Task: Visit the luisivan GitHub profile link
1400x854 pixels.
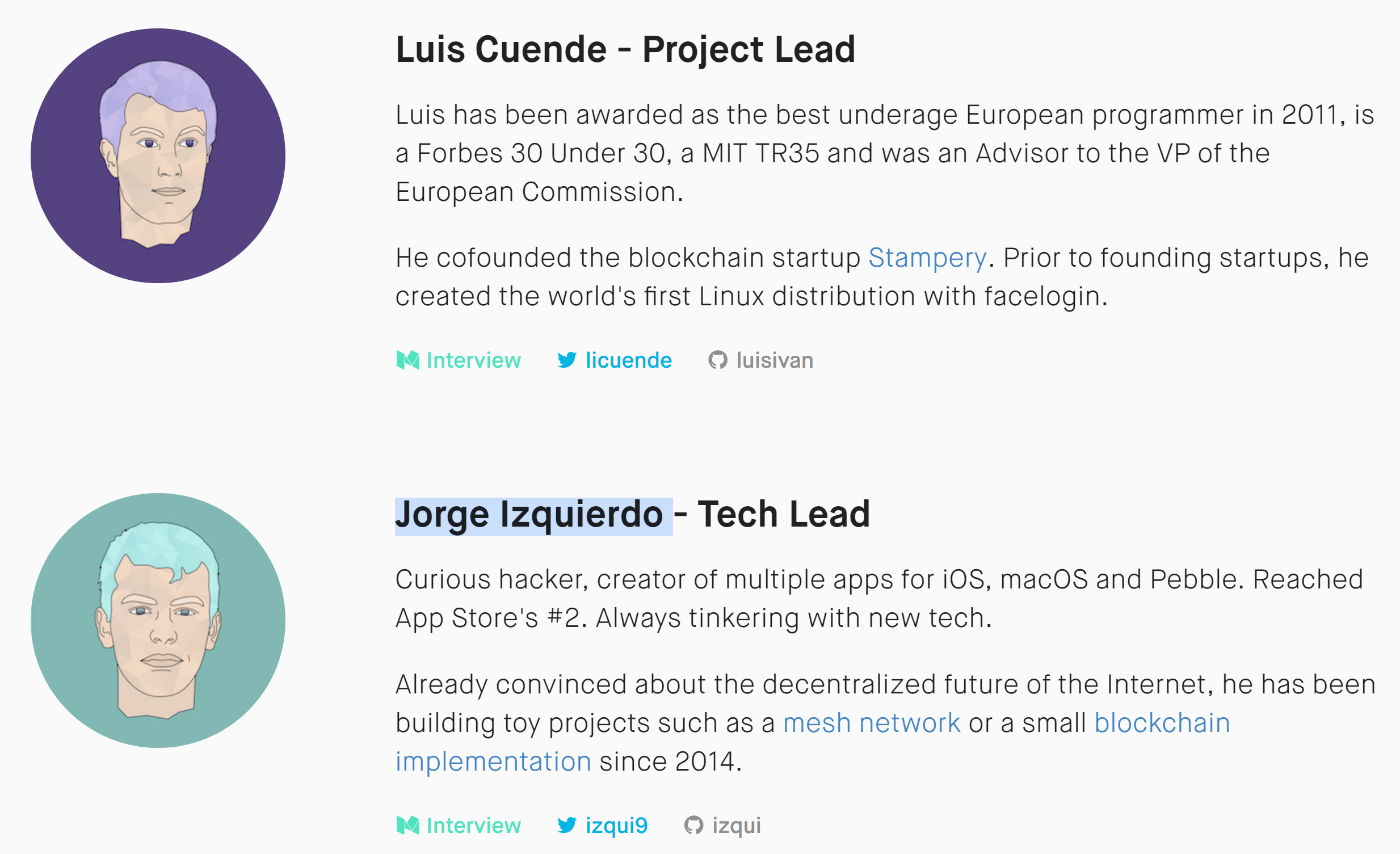Action: (x=775, y=360)
